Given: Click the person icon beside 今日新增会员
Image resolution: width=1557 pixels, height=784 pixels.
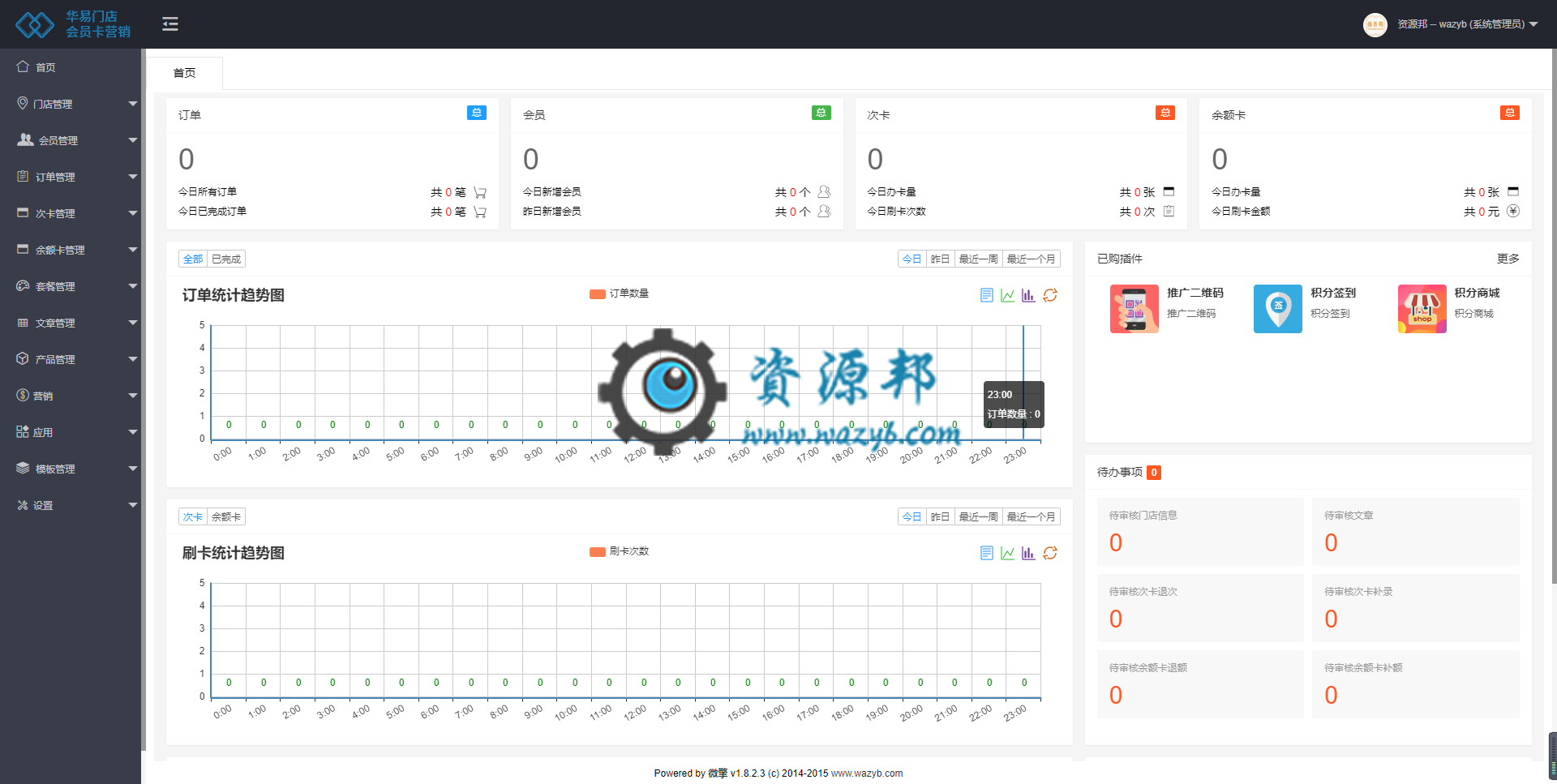Looking at the screenshot, I should pyautogui.click(x=824, y=192).
